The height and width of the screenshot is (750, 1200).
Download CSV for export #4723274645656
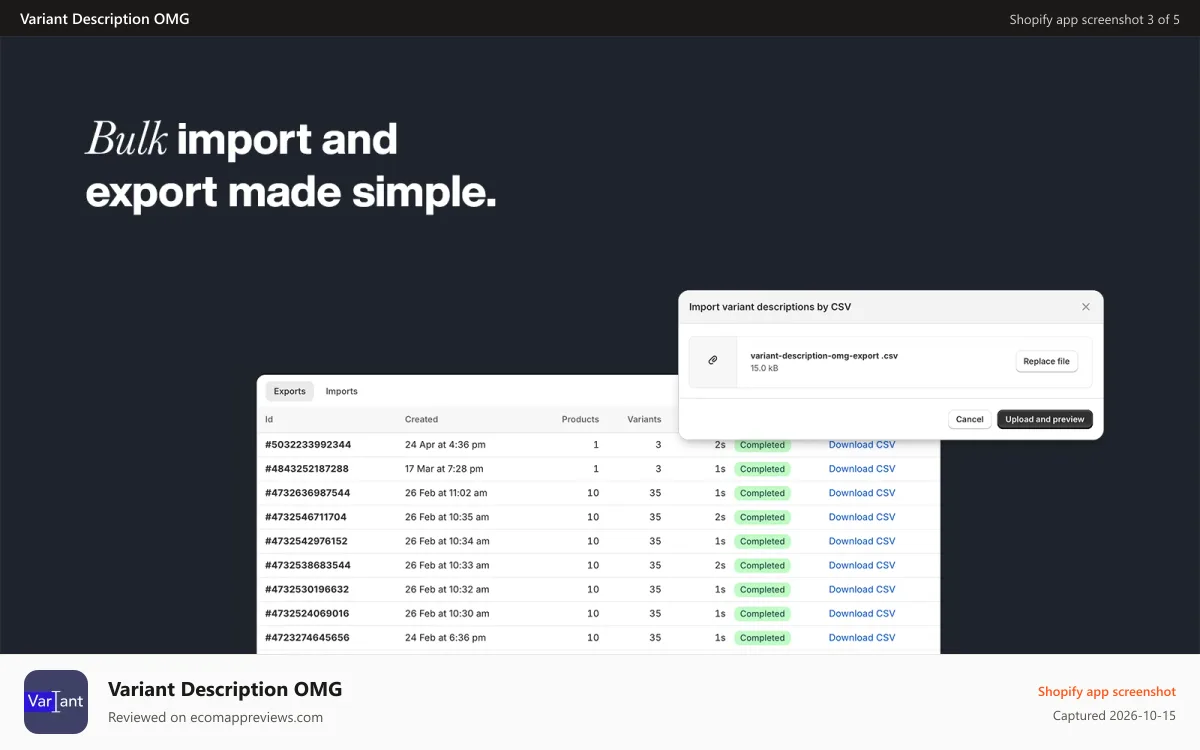point(862,637)
